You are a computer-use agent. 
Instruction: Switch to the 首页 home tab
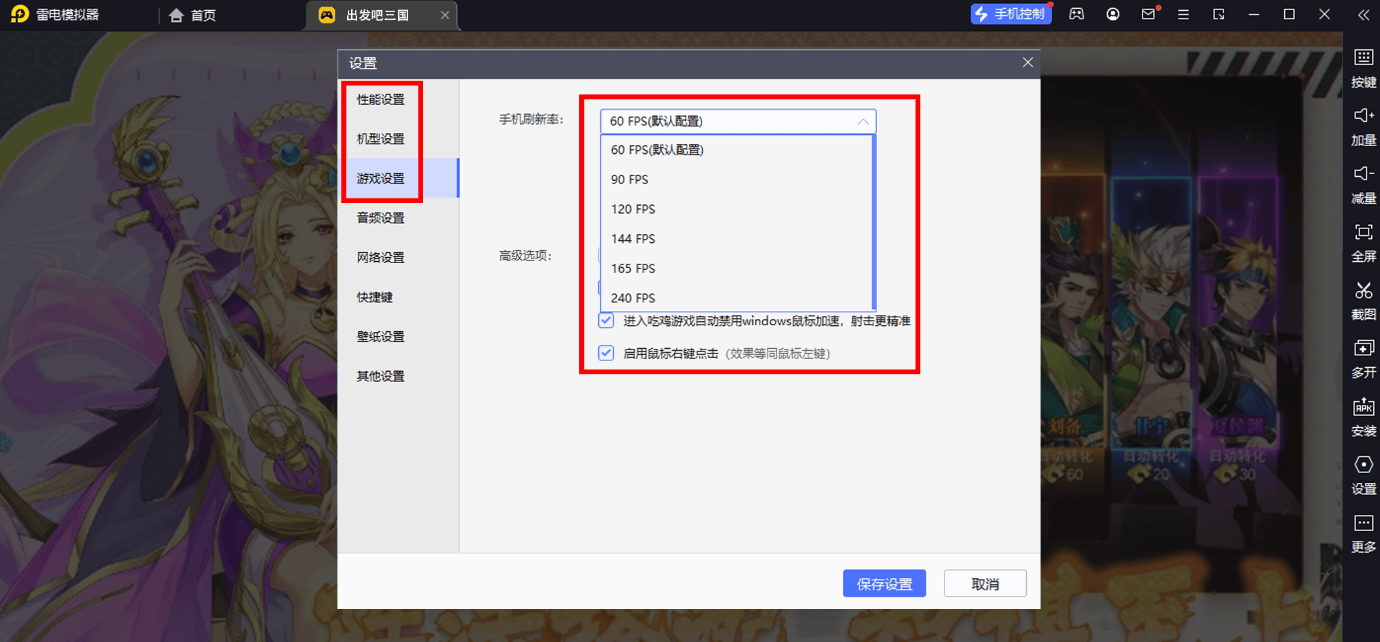[x=193, y=15]
